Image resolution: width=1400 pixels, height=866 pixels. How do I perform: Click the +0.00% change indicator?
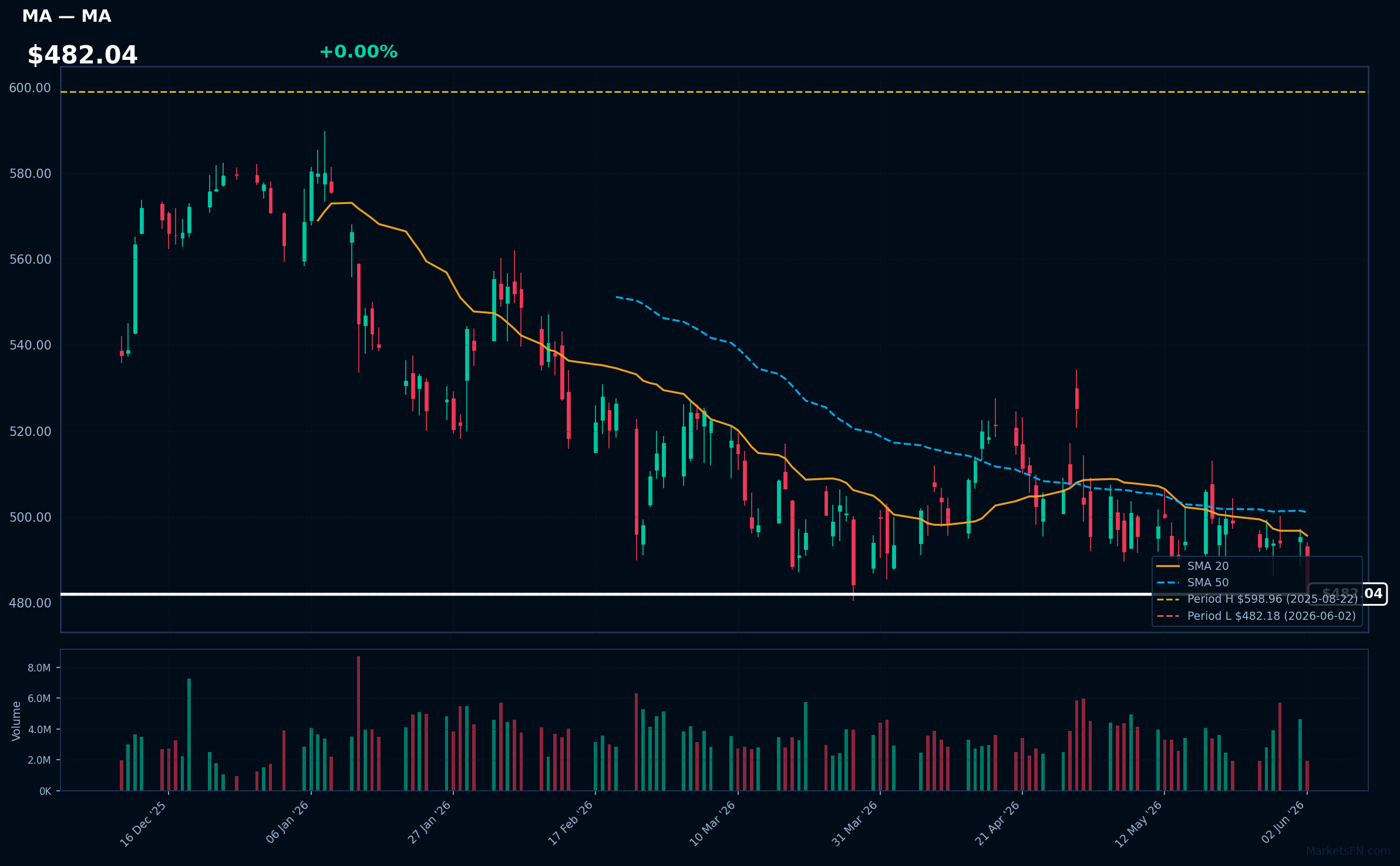pos(358,52)
